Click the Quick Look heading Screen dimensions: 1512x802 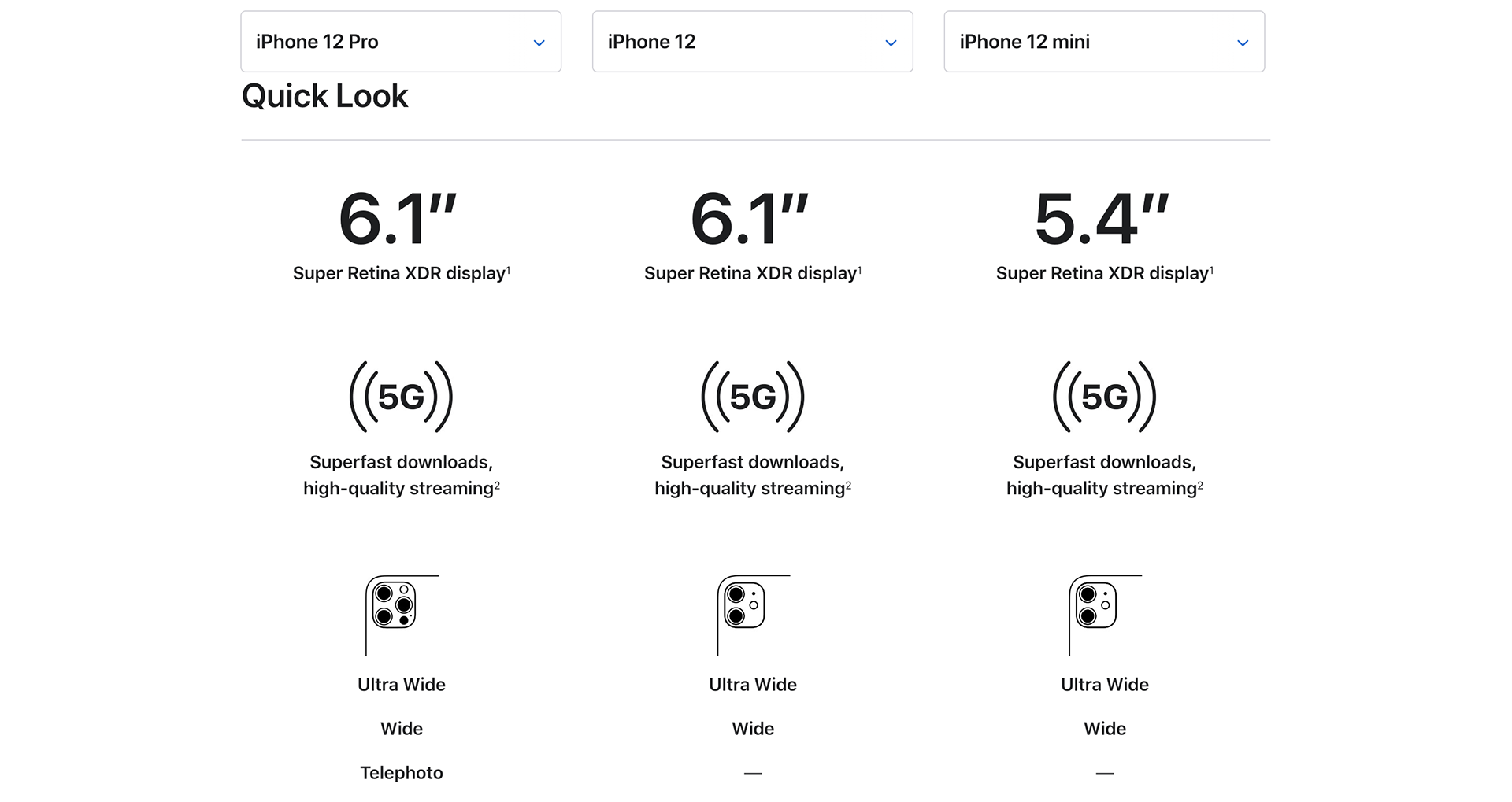coord(324,97)
